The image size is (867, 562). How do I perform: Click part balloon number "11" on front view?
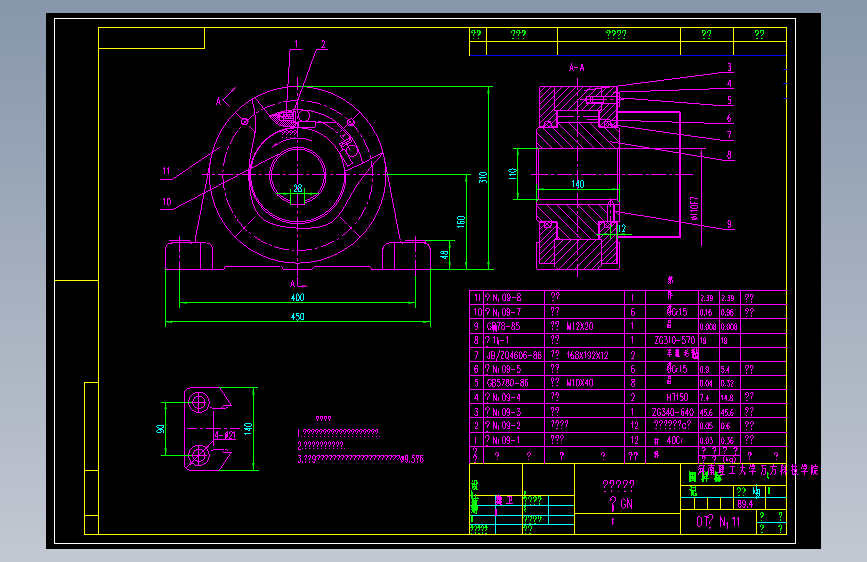pos(166,171)
